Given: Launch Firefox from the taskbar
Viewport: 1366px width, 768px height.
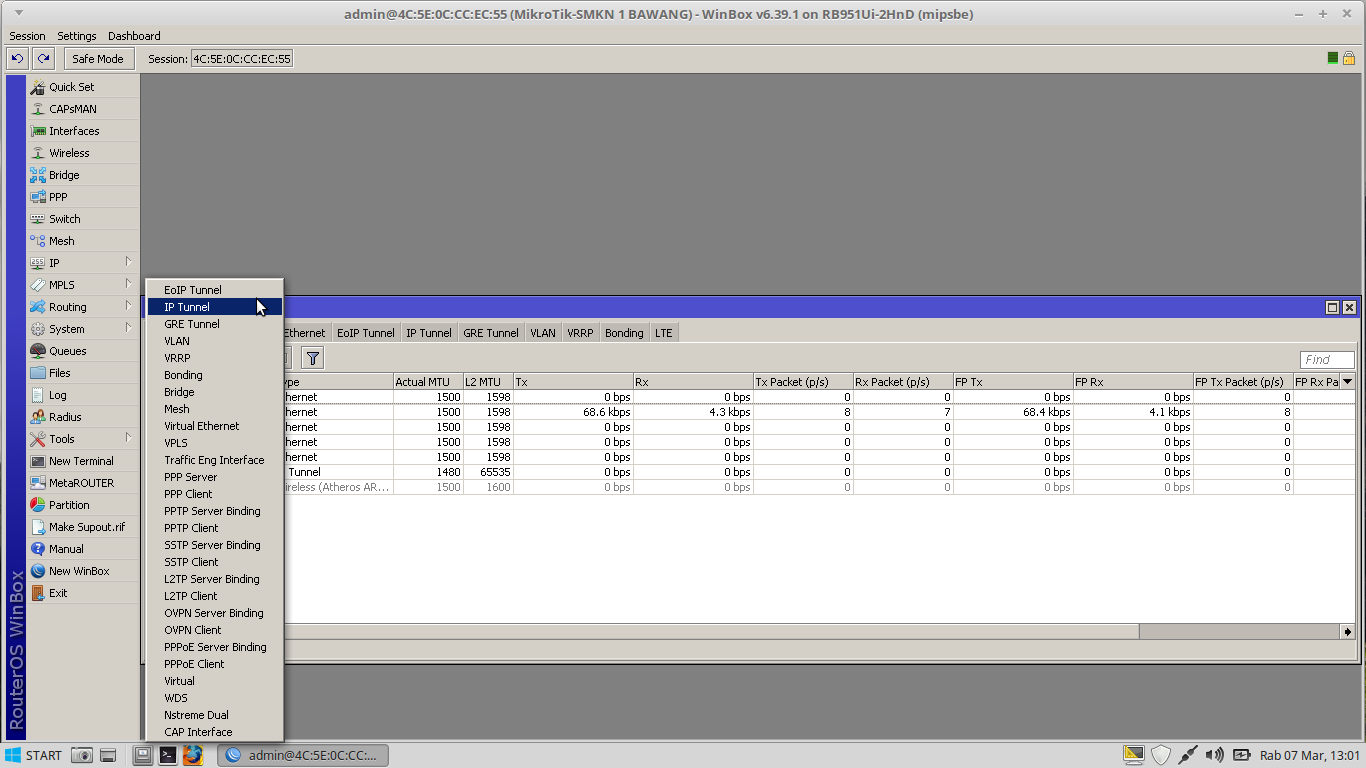Looking at the screenshot, I should click(x=193, y=755).
